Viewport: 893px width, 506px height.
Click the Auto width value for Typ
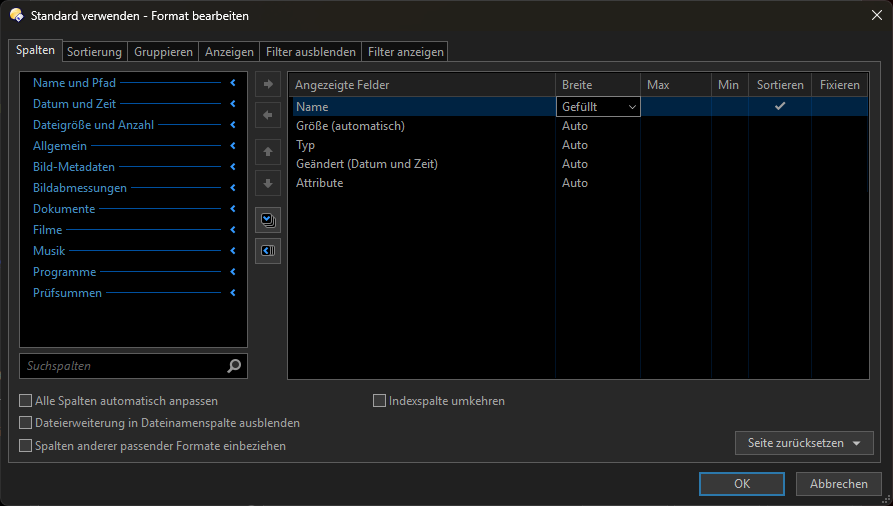click(x=575, y=145)
